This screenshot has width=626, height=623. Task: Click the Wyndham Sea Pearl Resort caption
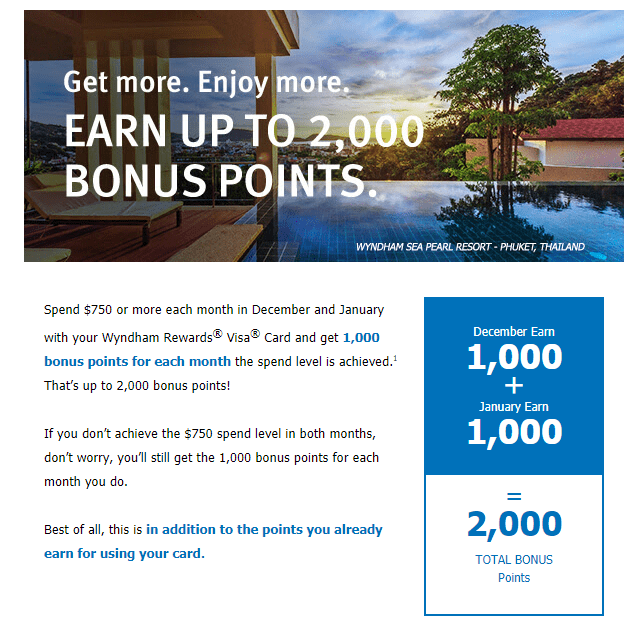point(470,247)
